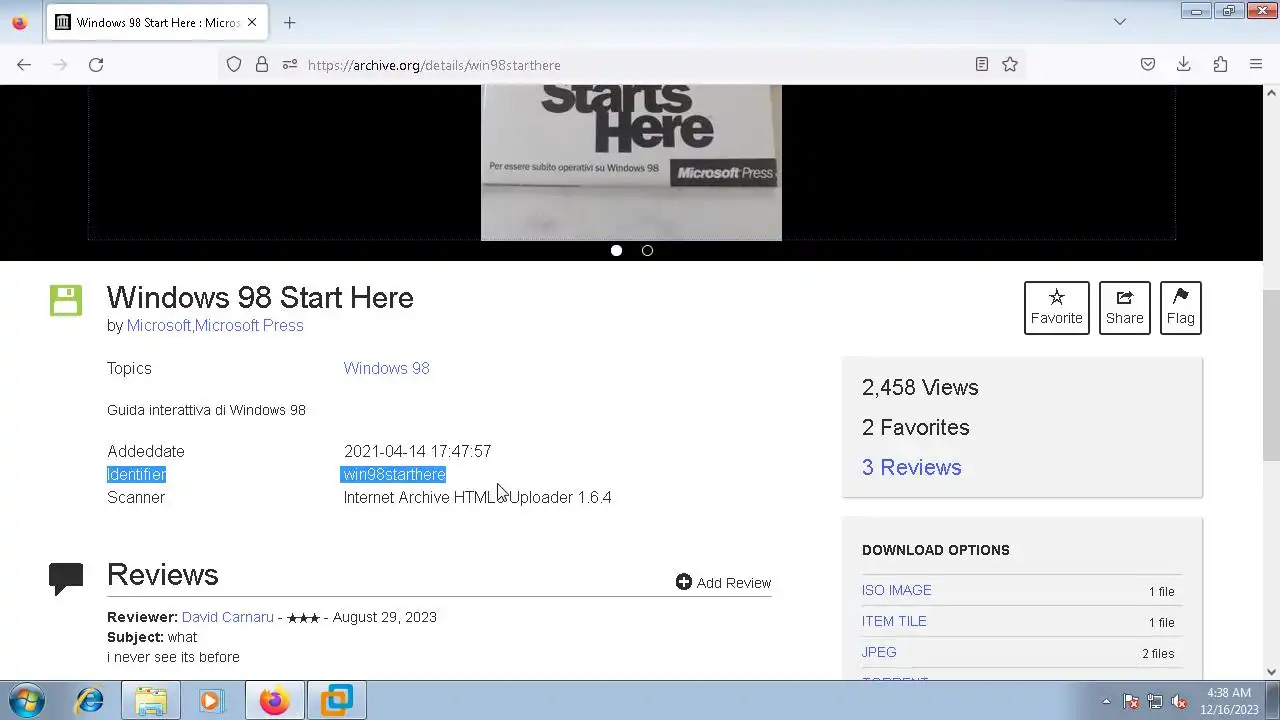Viewport: 1280px width, 720px height.
Task: Switch to Firefox taskbar button
Action: click(274, 700)
